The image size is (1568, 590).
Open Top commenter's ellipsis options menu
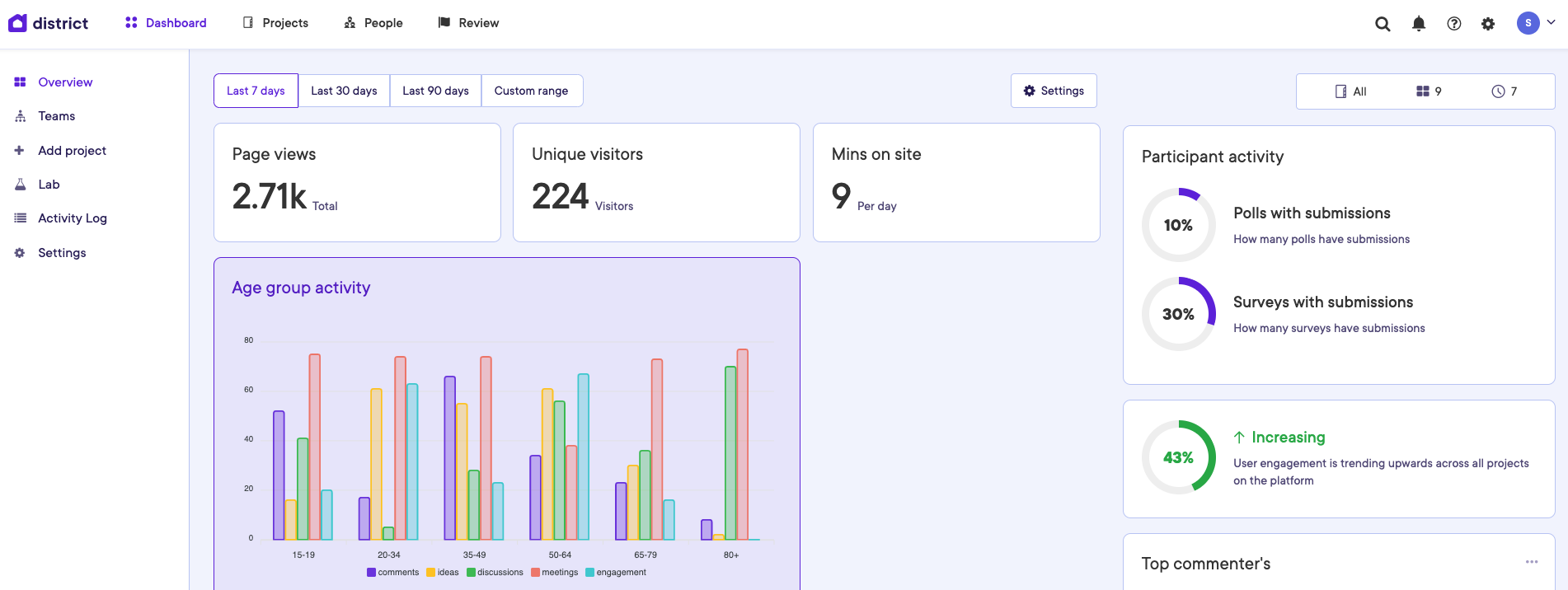1531,562
